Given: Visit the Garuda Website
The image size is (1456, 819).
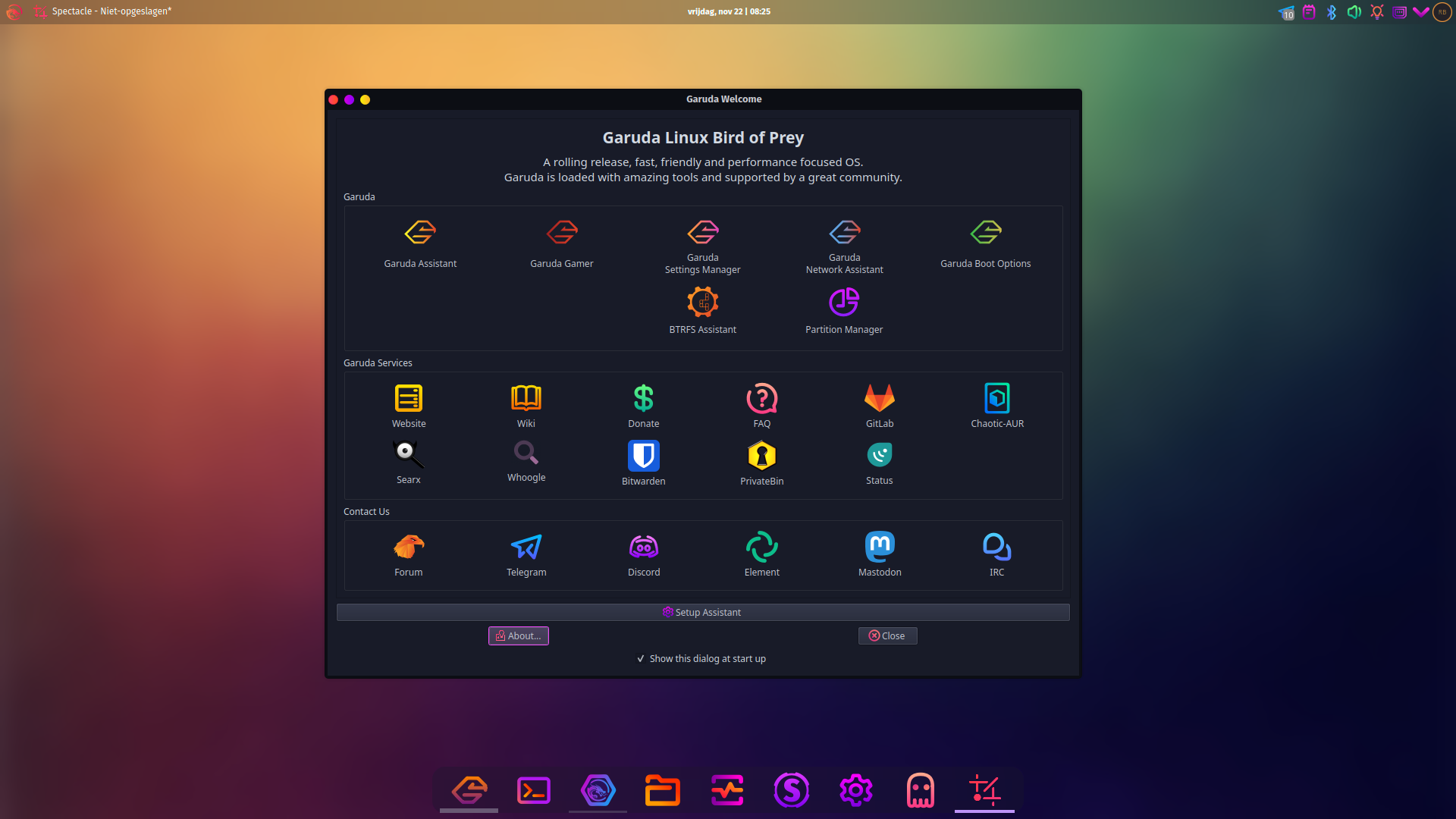Looking at the screenshot, I should coord(409,406).
